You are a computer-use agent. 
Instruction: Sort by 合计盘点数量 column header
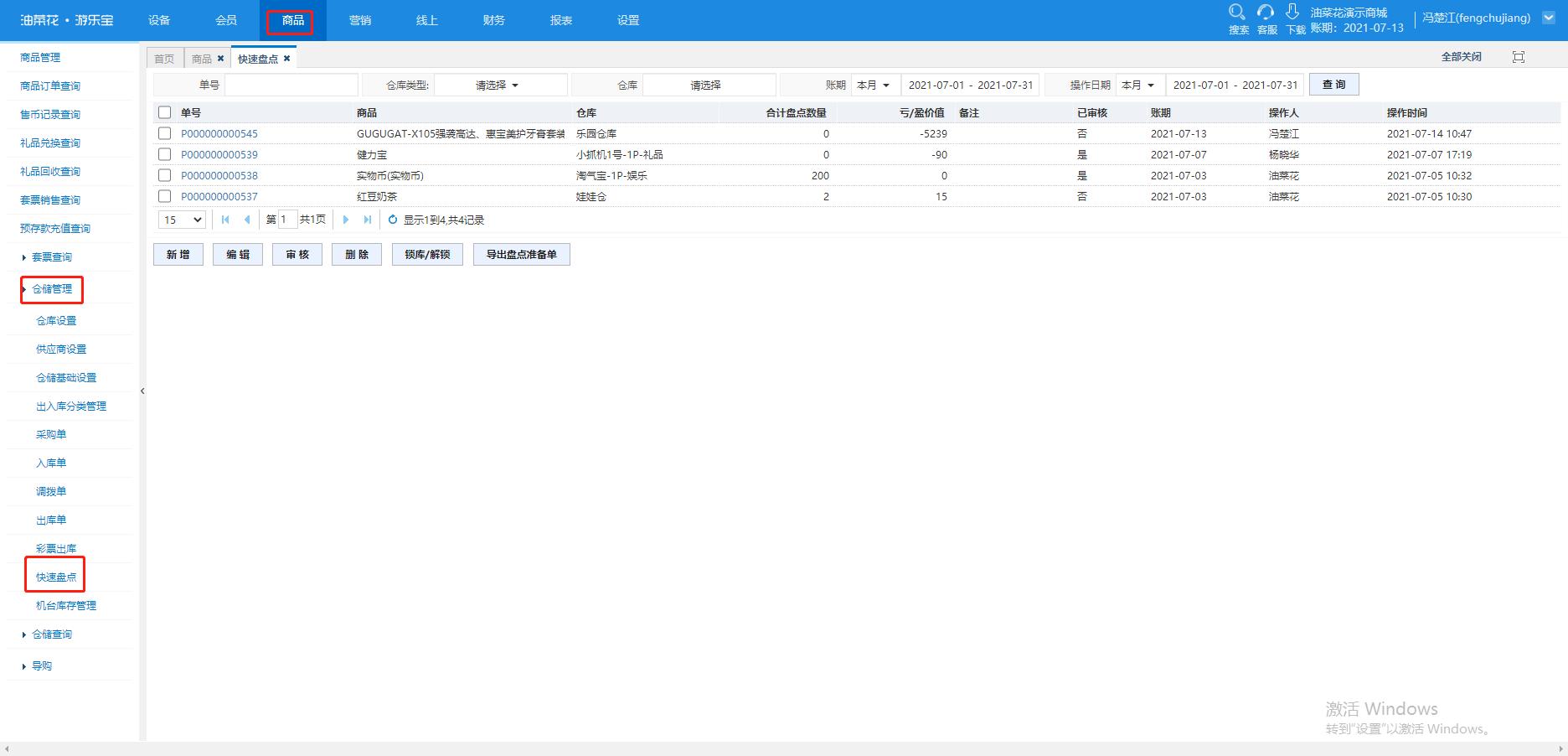(x=796, y=112)
